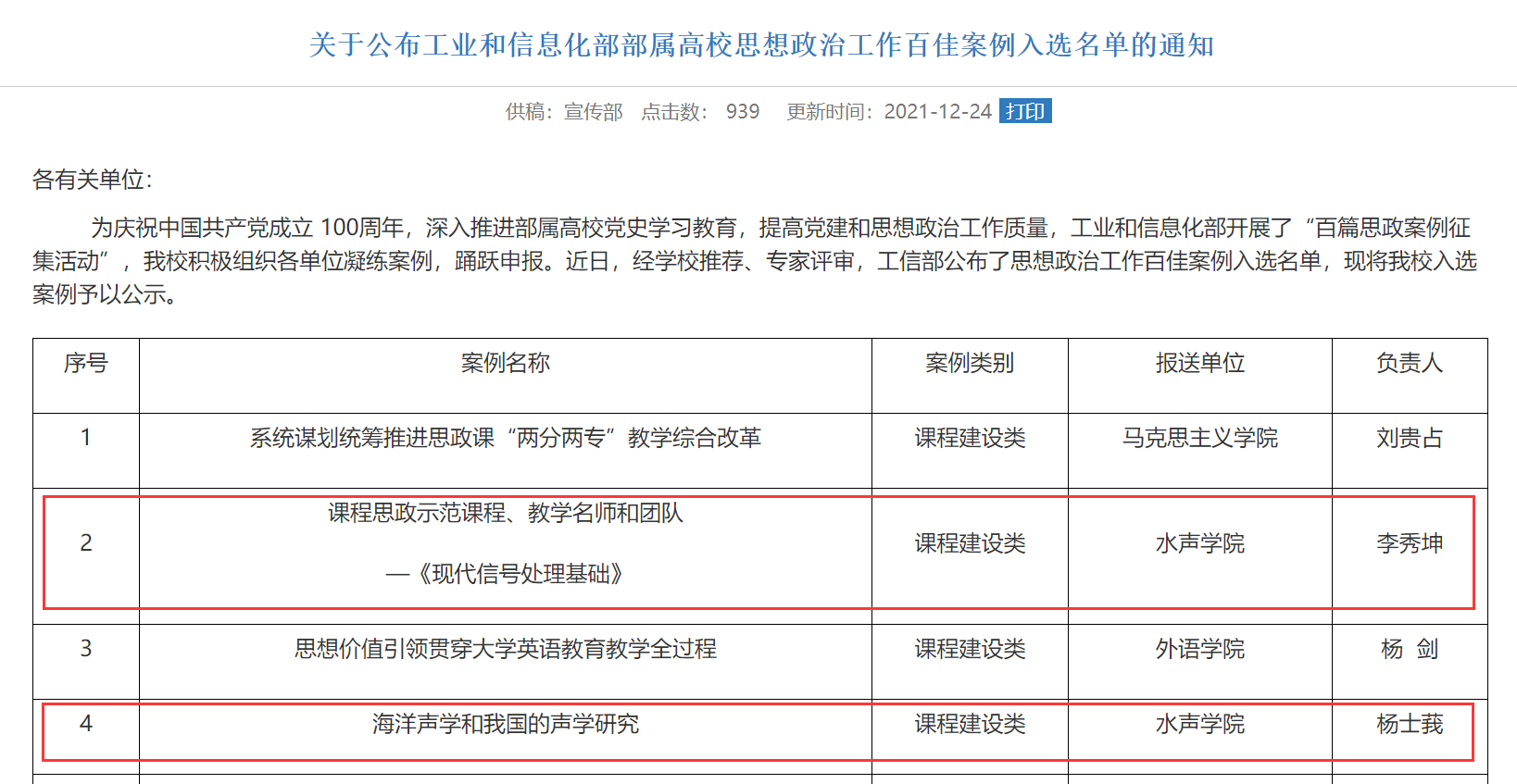The image size is (1517, 784).
Task: Click the update date 2021-12-24
Action: pyautogui.click(x=937, y=112)
